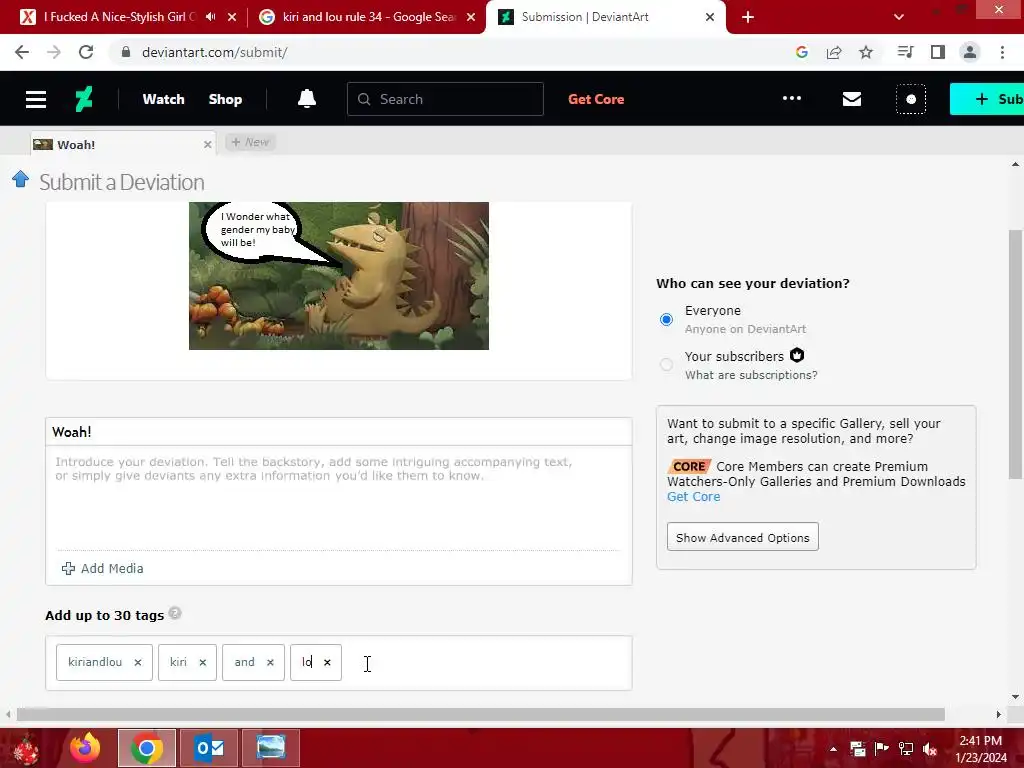Click Add Media

(103, 569)
